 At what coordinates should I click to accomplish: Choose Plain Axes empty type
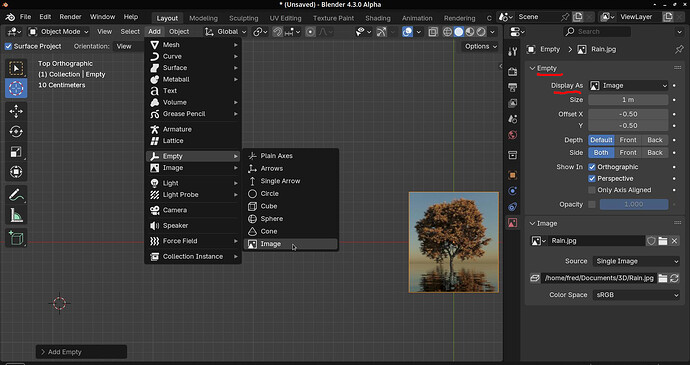[x=290, y=156]
